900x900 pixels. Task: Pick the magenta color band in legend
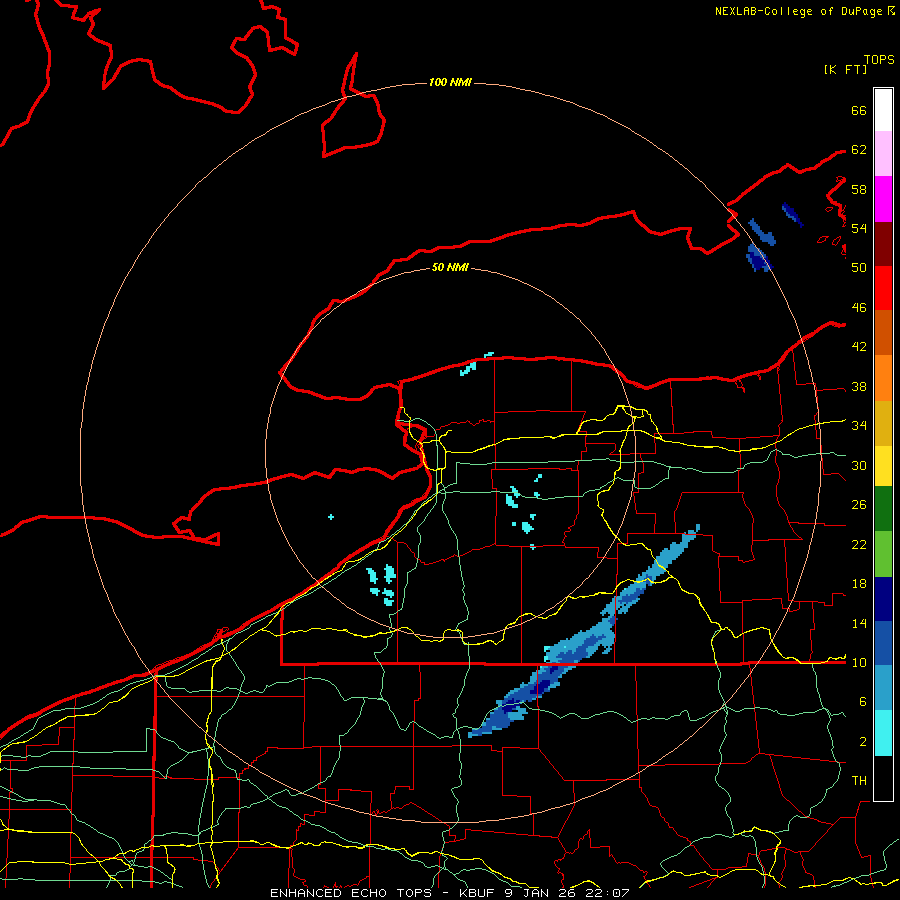coord(883,199)
